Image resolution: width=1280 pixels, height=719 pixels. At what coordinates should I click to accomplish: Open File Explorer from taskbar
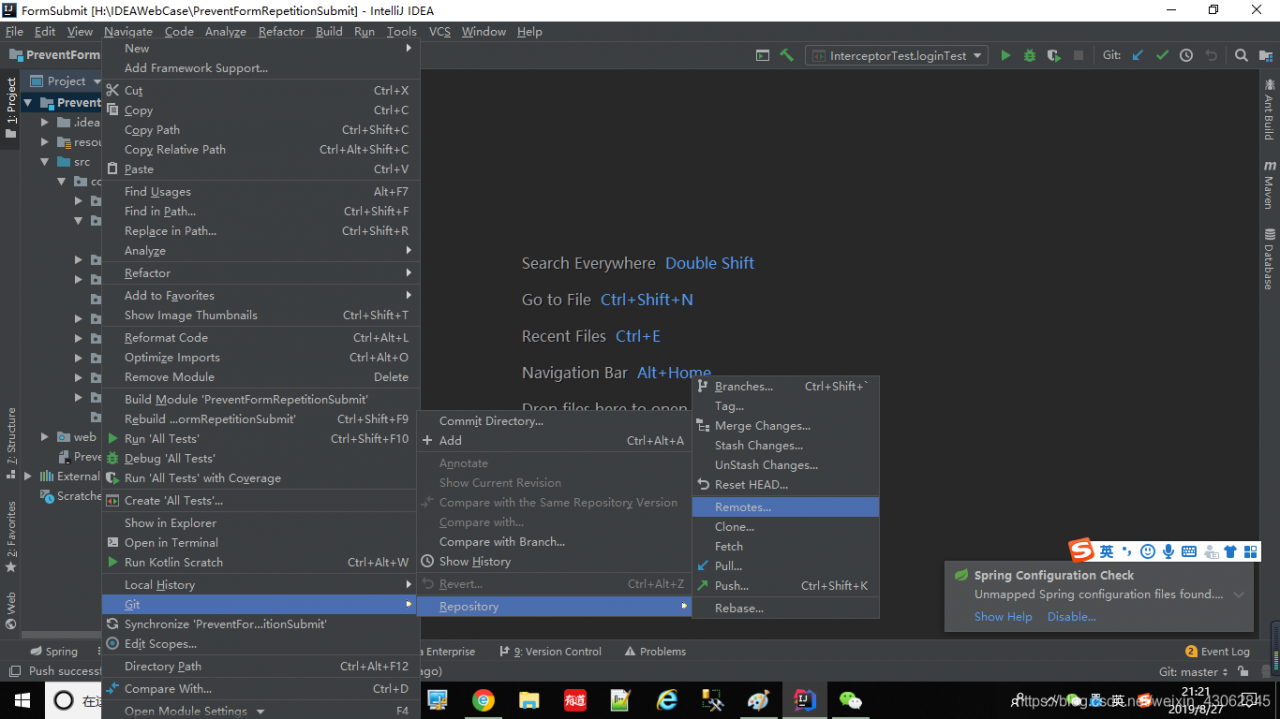tap(529, 700)
